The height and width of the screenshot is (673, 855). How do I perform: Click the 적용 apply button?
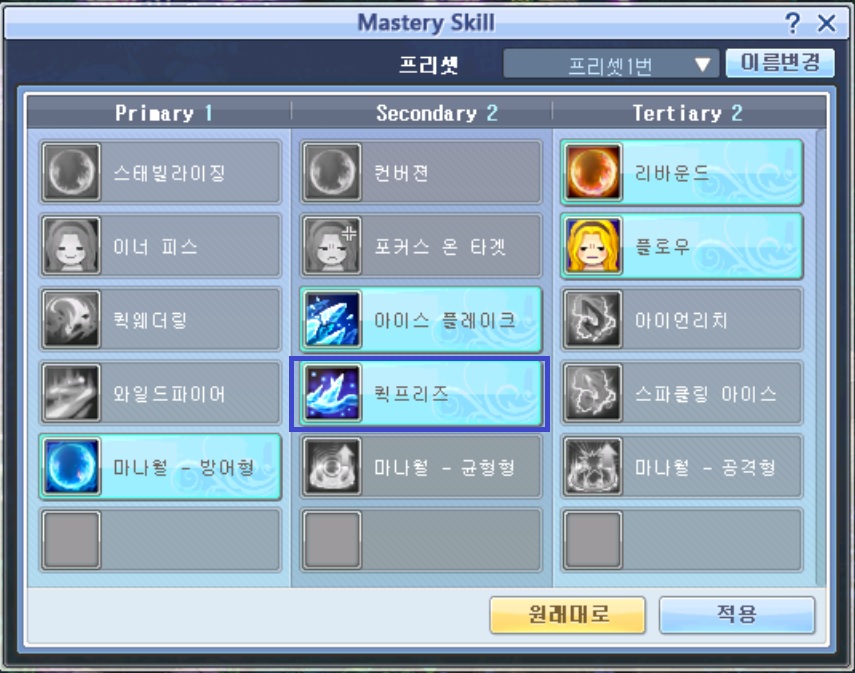pos(737,615)
